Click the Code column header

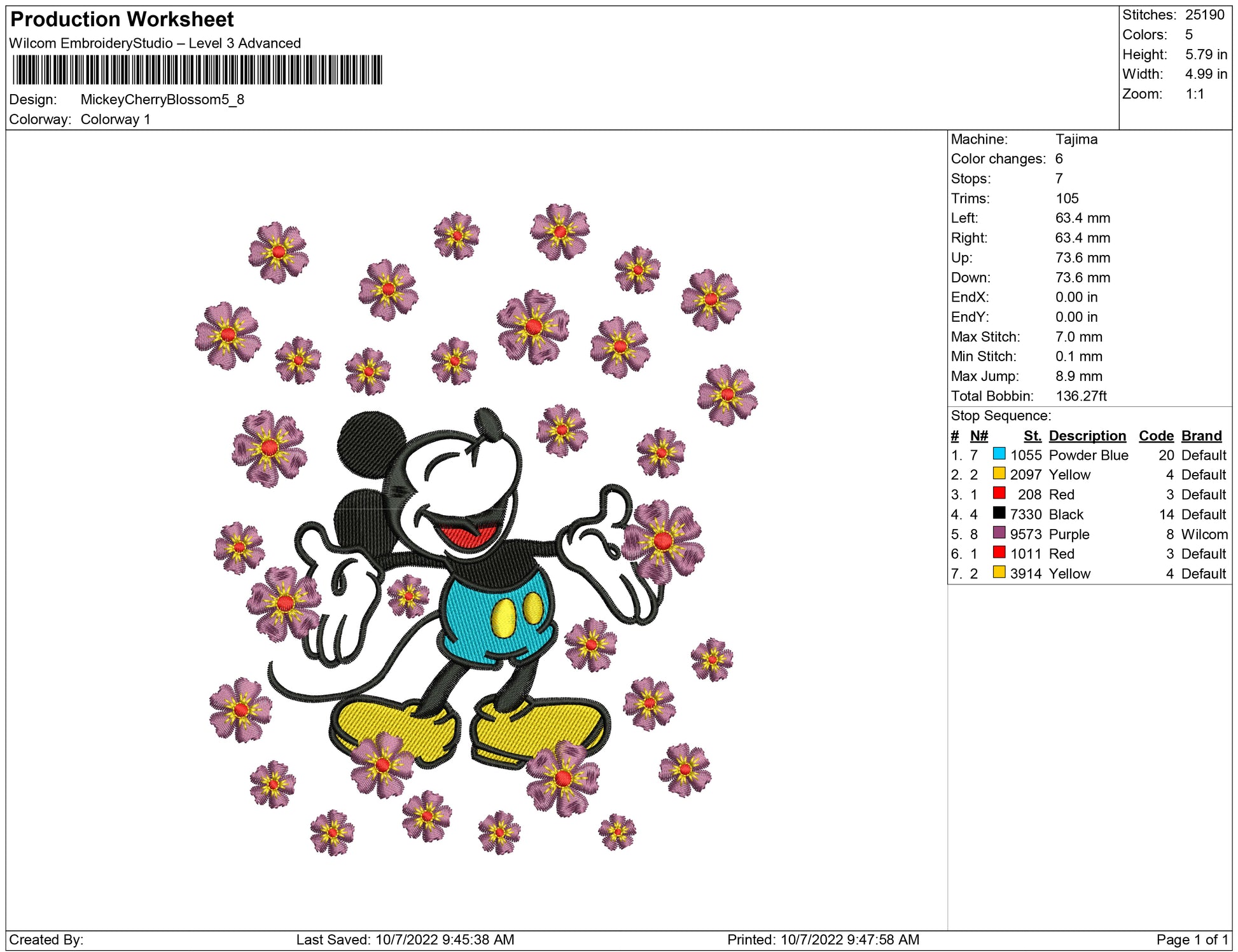pos(1156,436)
